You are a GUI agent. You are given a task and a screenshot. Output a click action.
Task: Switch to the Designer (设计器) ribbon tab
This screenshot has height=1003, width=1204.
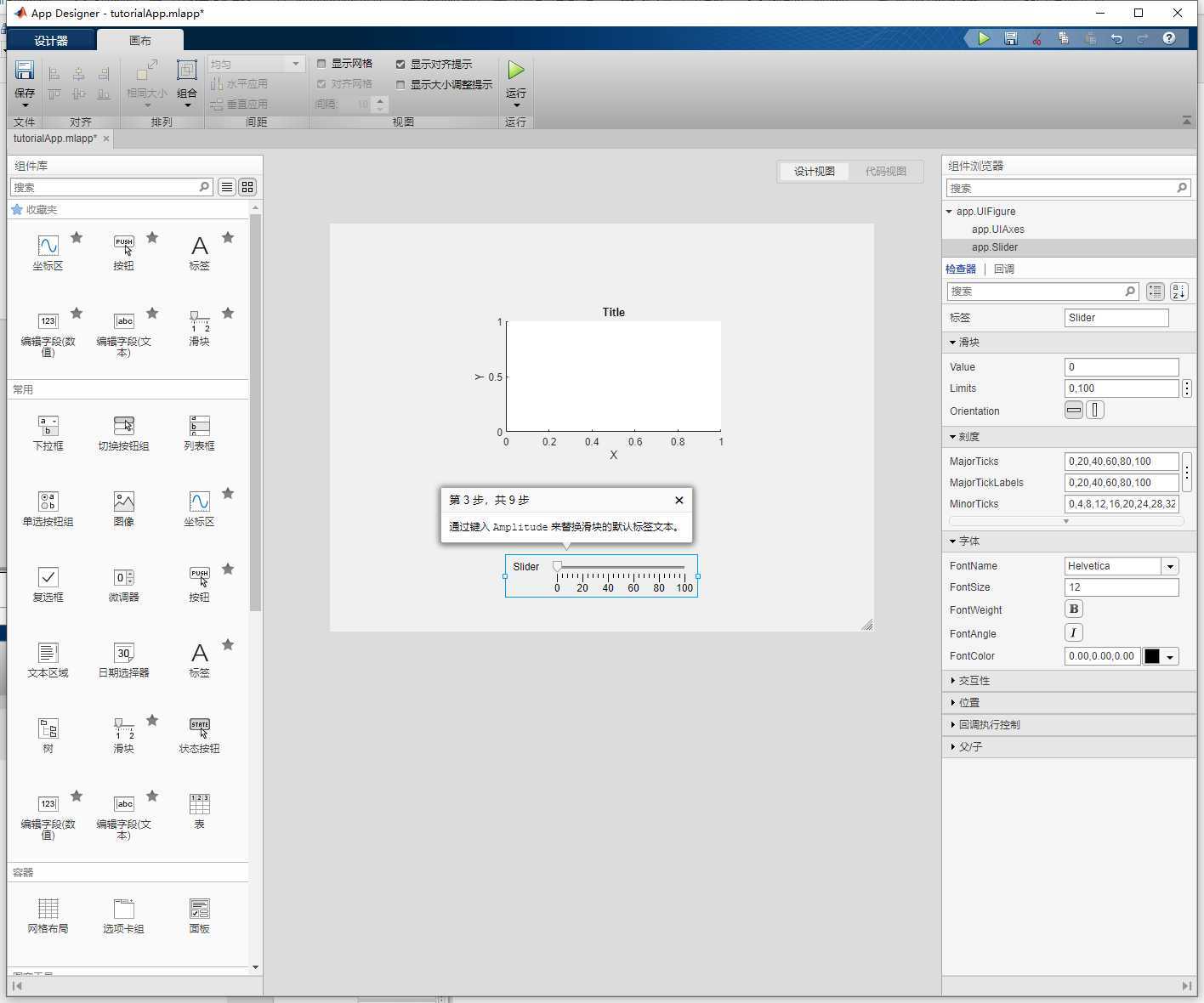pyautogui.click(x=51, y=41)
